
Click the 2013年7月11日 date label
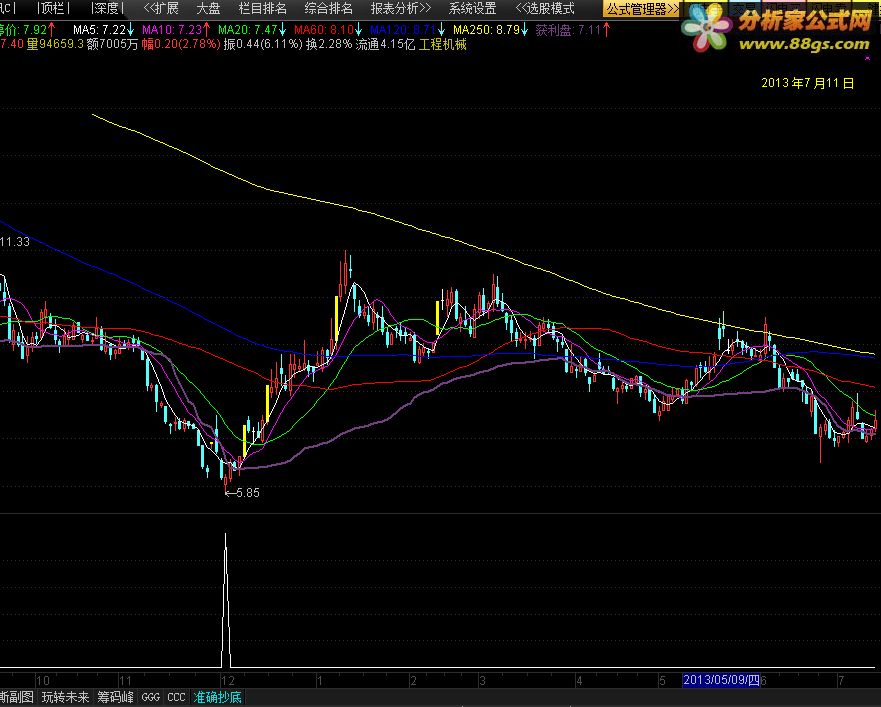point(807,83)
